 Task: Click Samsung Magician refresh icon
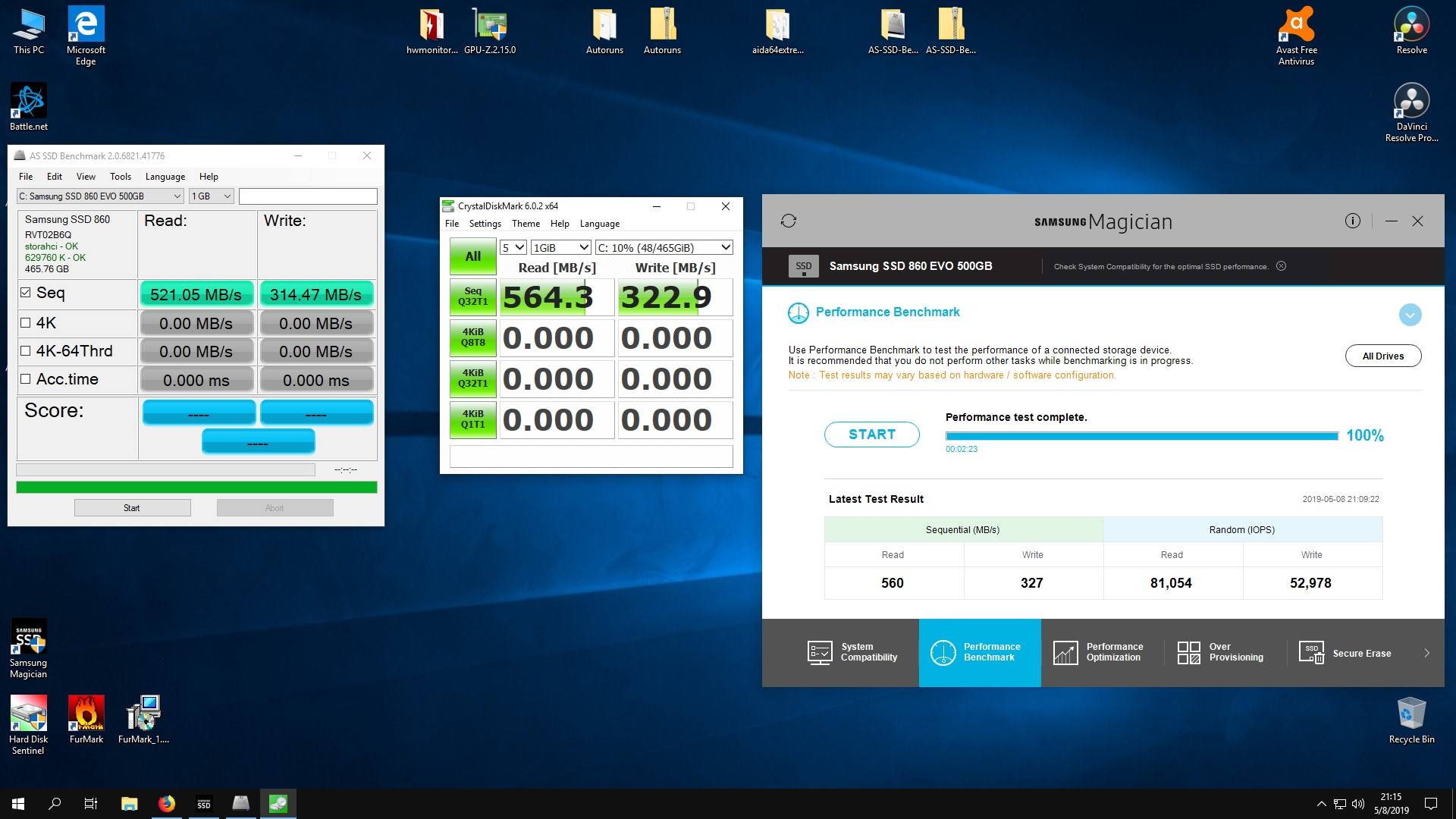click(x=789, y=221)
